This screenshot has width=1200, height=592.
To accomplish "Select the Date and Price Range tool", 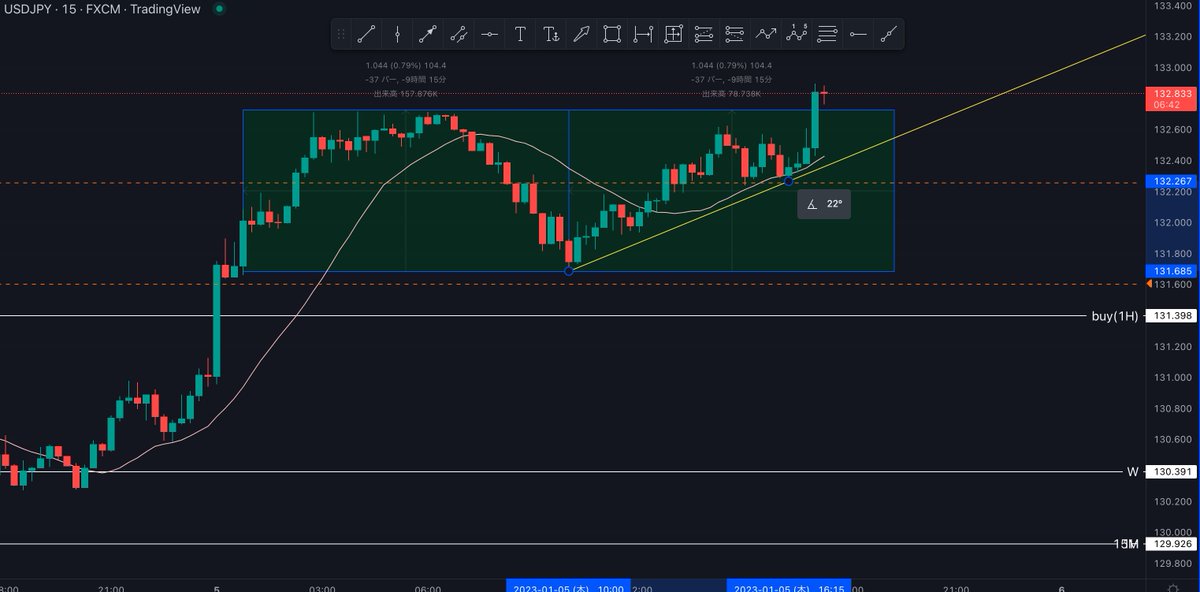I will coord(673,33).
